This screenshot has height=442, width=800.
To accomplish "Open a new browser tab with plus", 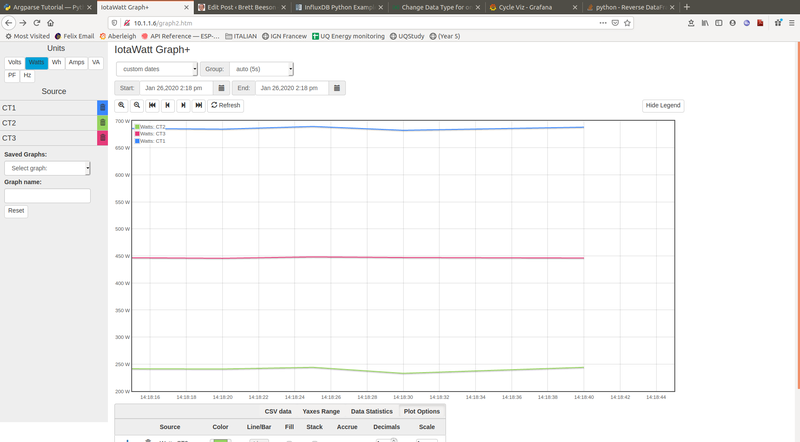I will click(x=687, y=7).
